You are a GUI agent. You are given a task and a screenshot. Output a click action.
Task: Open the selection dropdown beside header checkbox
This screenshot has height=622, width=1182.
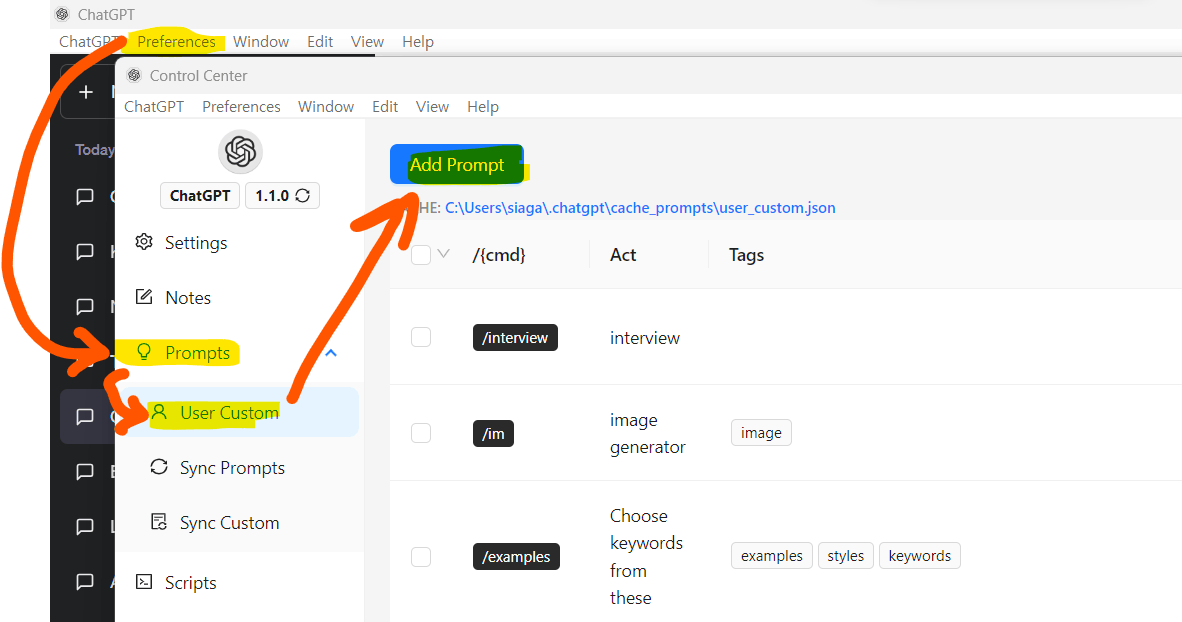pyautogui.click(x=443, y=254)
